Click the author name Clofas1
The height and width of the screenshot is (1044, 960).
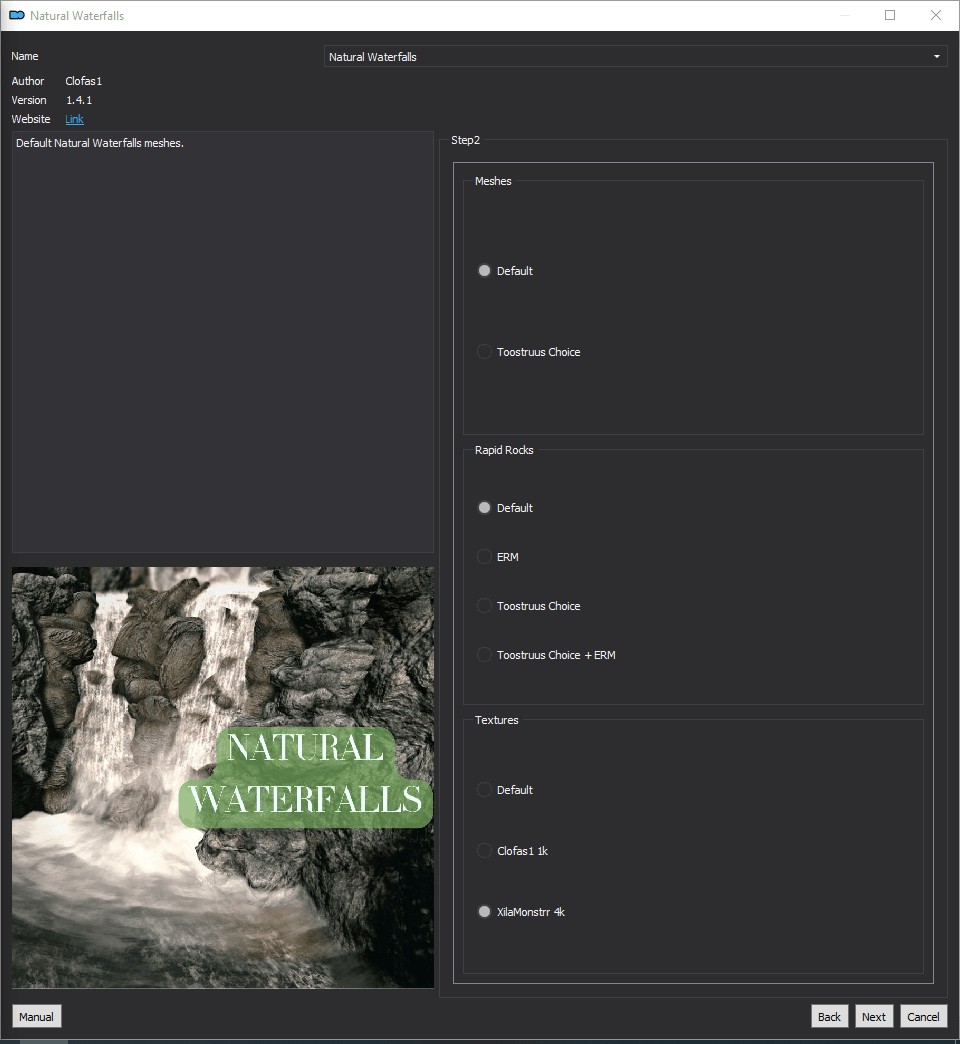(84, 81)
